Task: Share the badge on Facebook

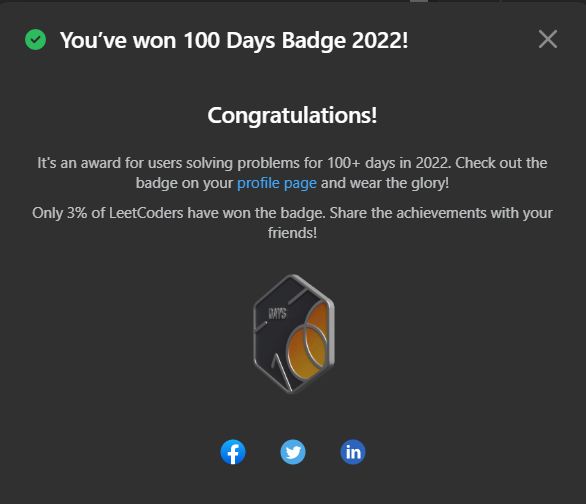Action: 233,452
